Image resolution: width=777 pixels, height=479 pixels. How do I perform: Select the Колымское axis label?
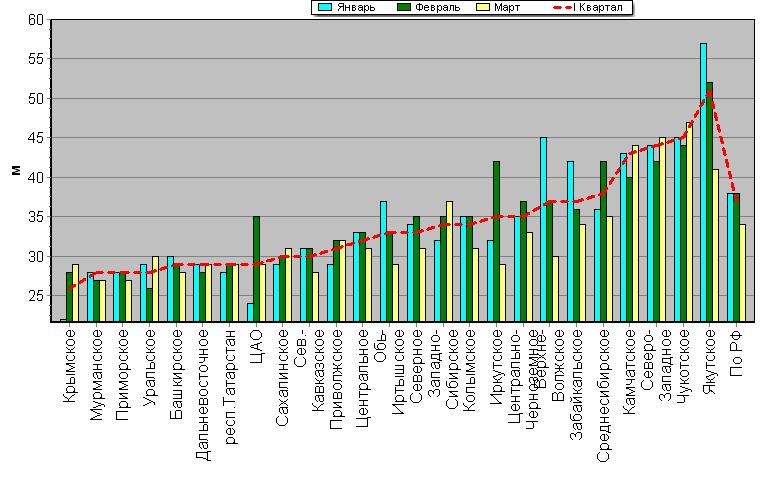click(x=468, y=371)
